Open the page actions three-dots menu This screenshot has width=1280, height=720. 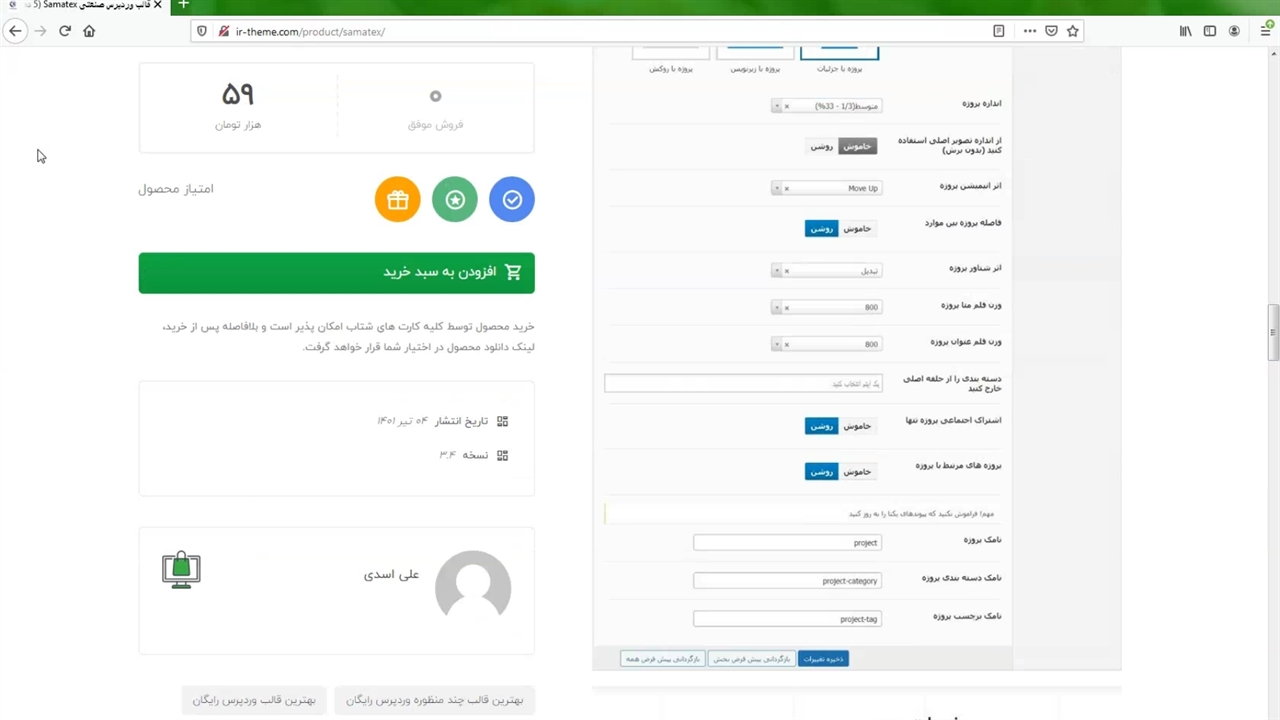point(1029,31)
